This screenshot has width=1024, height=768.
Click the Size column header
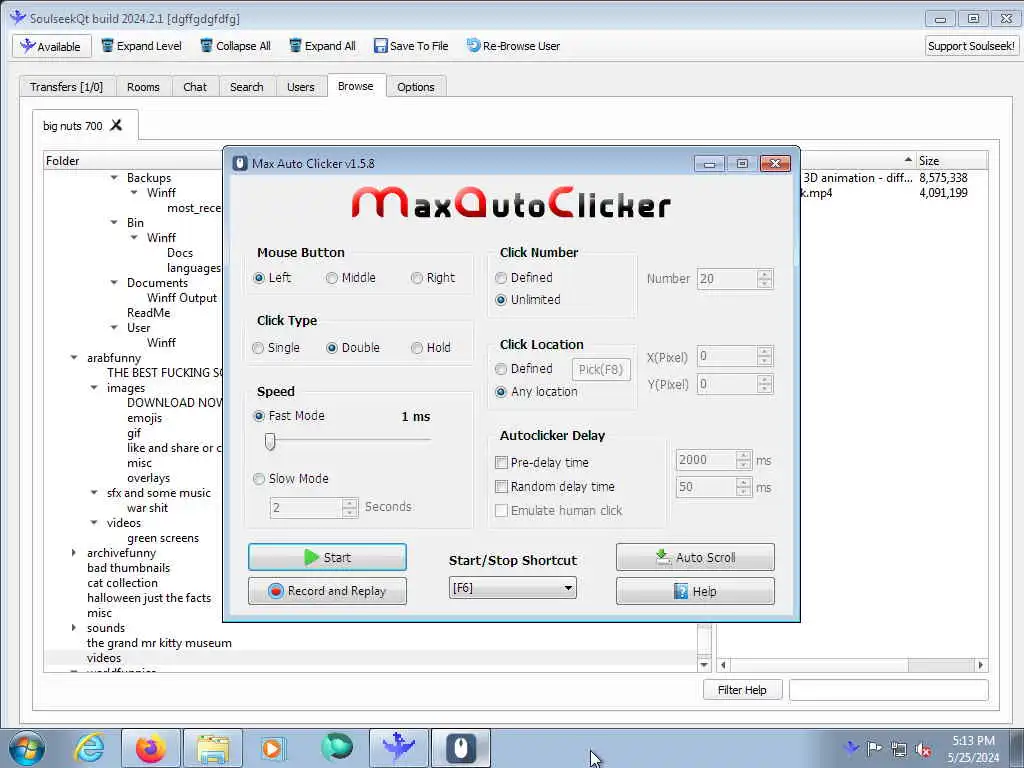pyautogui.click(x=952, y=161)
